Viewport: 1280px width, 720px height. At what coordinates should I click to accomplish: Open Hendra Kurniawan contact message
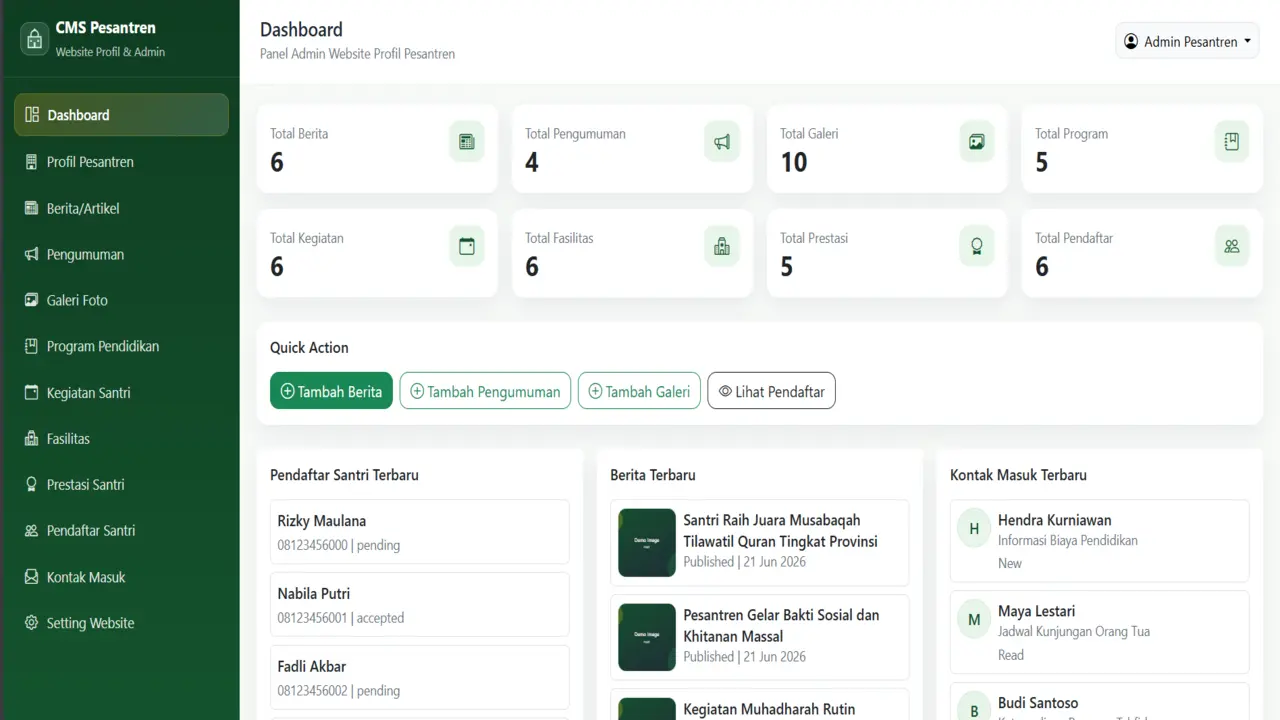[x=1099, y=541]
